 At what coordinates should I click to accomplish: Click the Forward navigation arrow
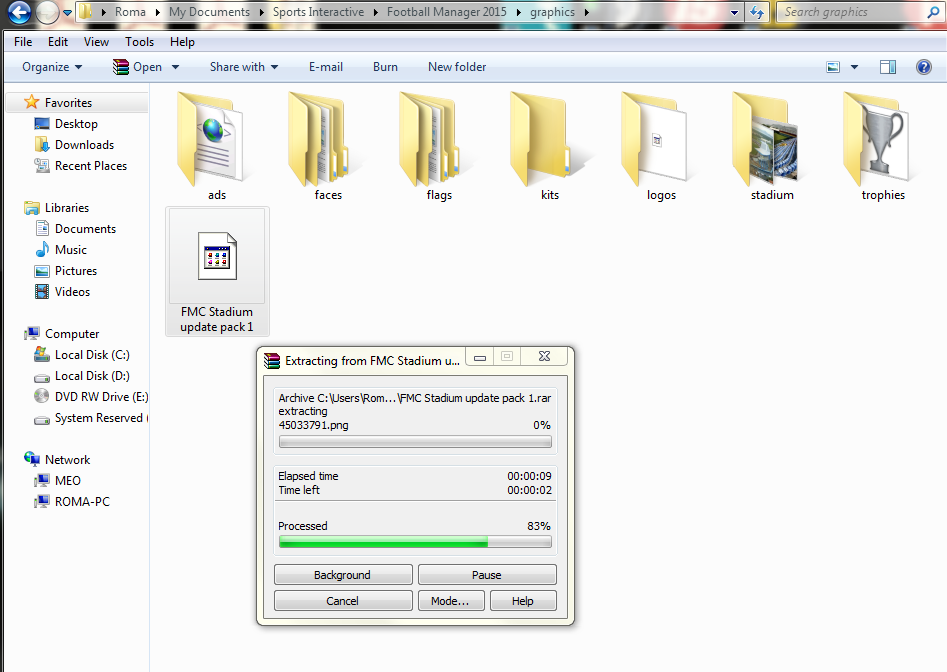point(47,12)
